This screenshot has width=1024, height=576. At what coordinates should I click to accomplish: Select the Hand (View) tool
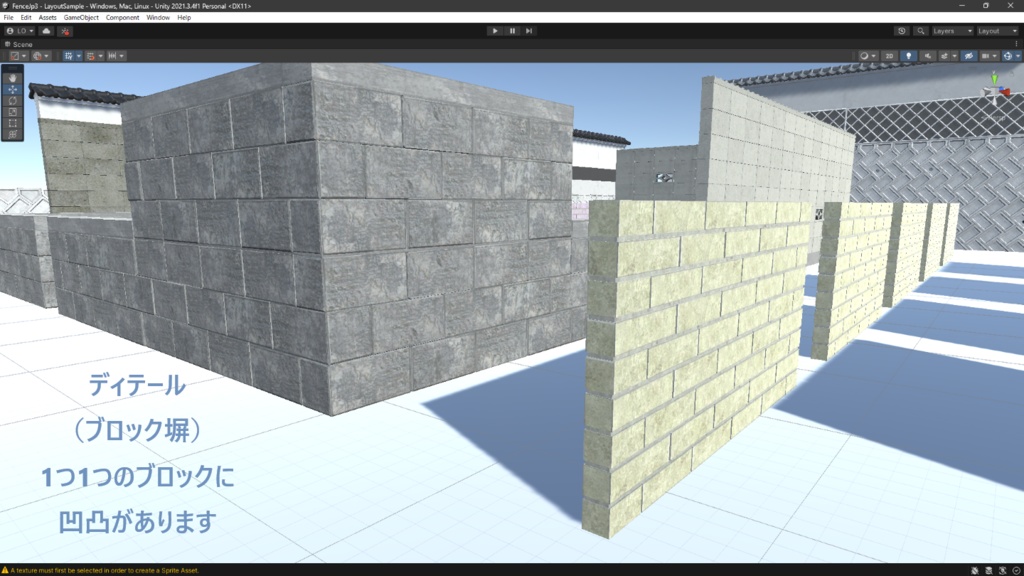pos(12,78)
